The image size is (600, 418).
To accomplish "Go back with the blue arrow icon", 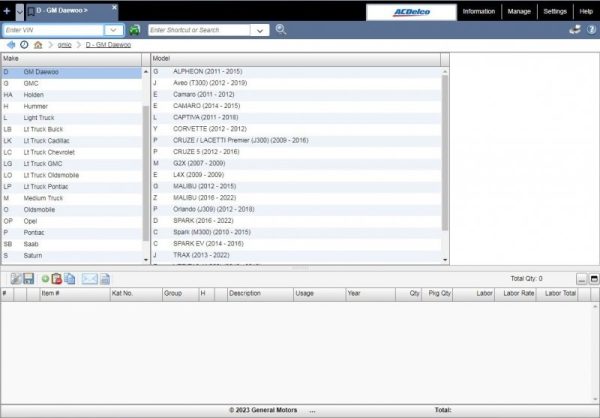I will 11,45.
